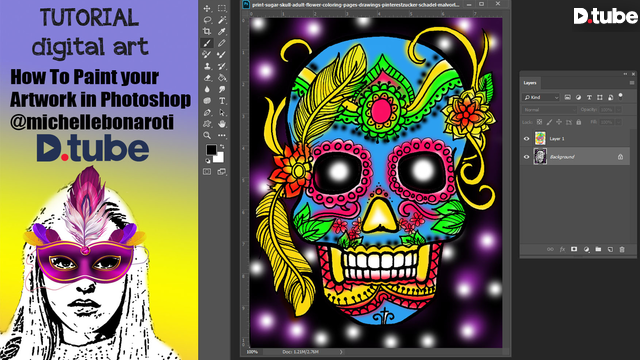Toggle Quick Mask mode

[207, 171]
